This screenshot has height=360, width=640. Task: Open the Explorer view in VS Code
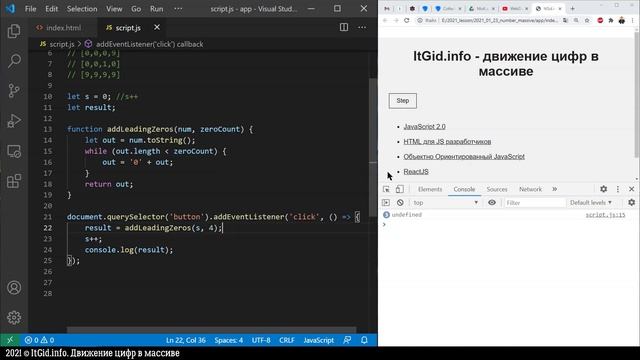pos(14,31)
